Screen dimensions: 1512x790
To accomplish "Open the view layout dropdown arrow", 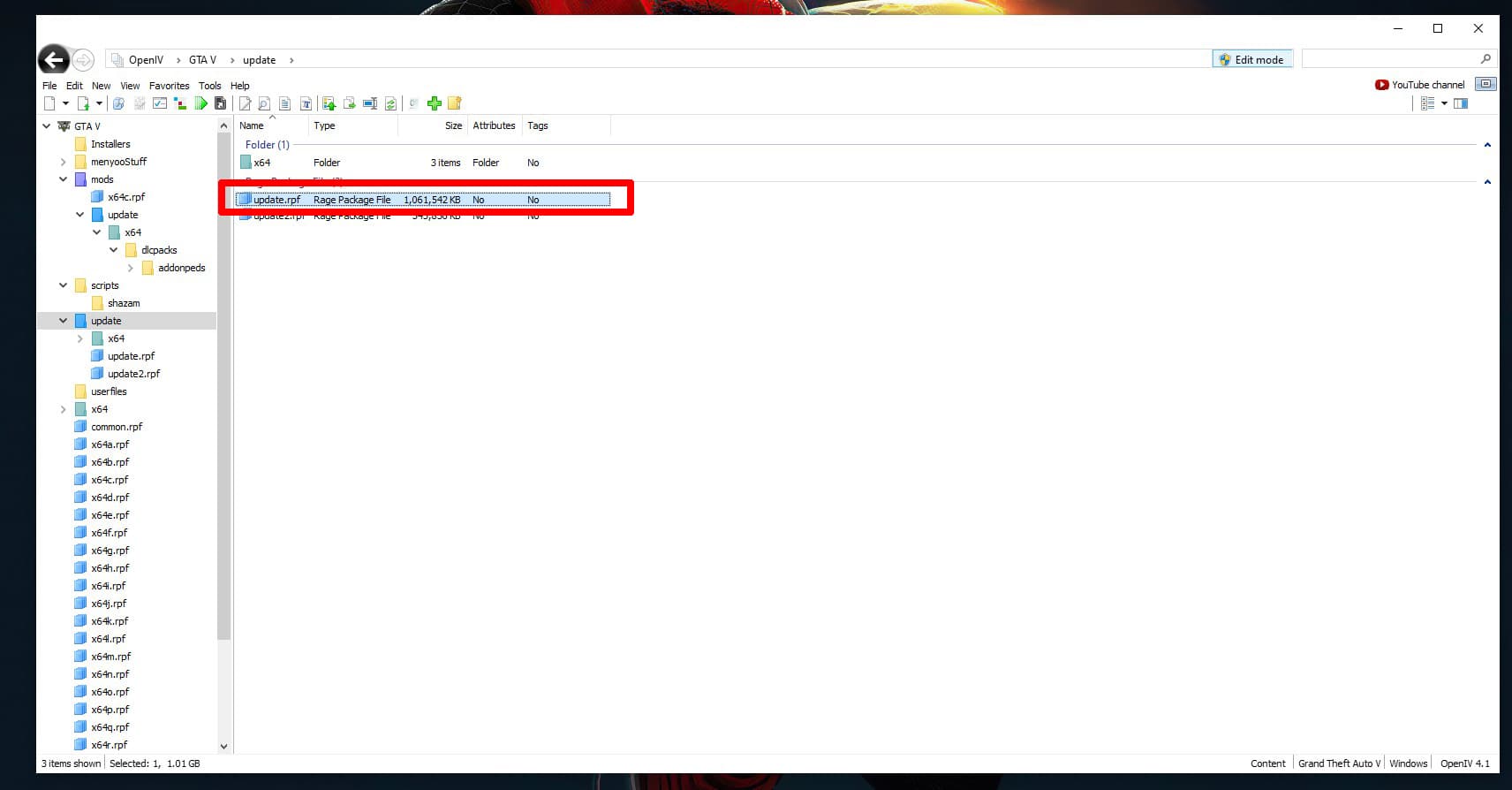I will (x=1444, y=103).
